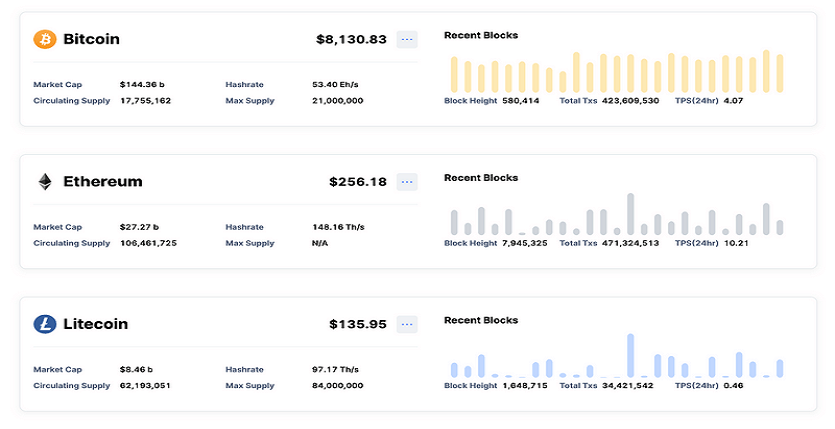Image resolution: width=835 pixels, height=429 pixels.
Task: Open the Litecoin card's three-dot menu
Action: click(x=407, y=324)
